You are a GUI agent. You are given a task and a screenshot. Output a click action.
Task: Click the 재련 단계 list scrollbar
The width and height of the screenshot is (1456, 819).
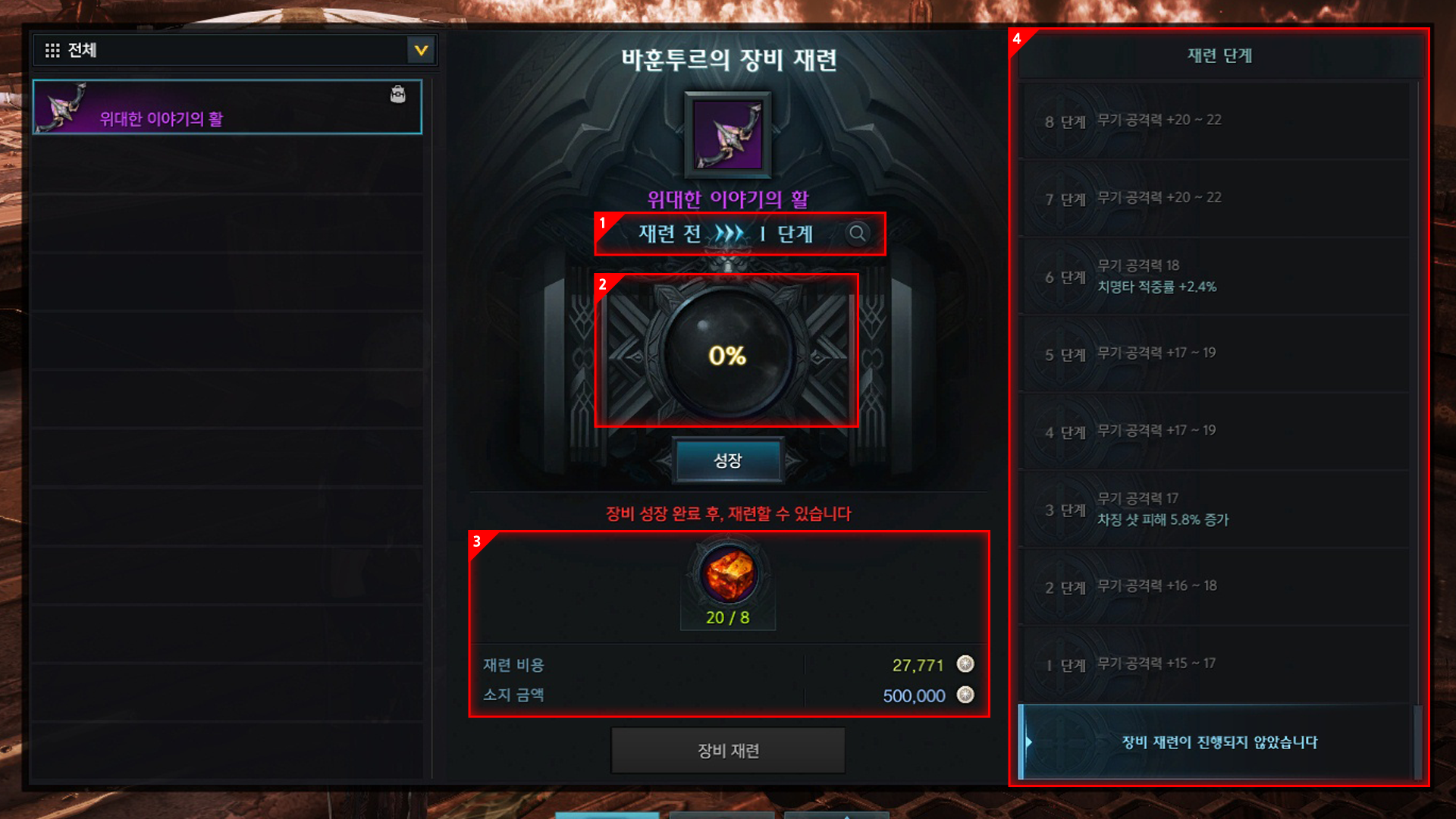coord(1417,431)
